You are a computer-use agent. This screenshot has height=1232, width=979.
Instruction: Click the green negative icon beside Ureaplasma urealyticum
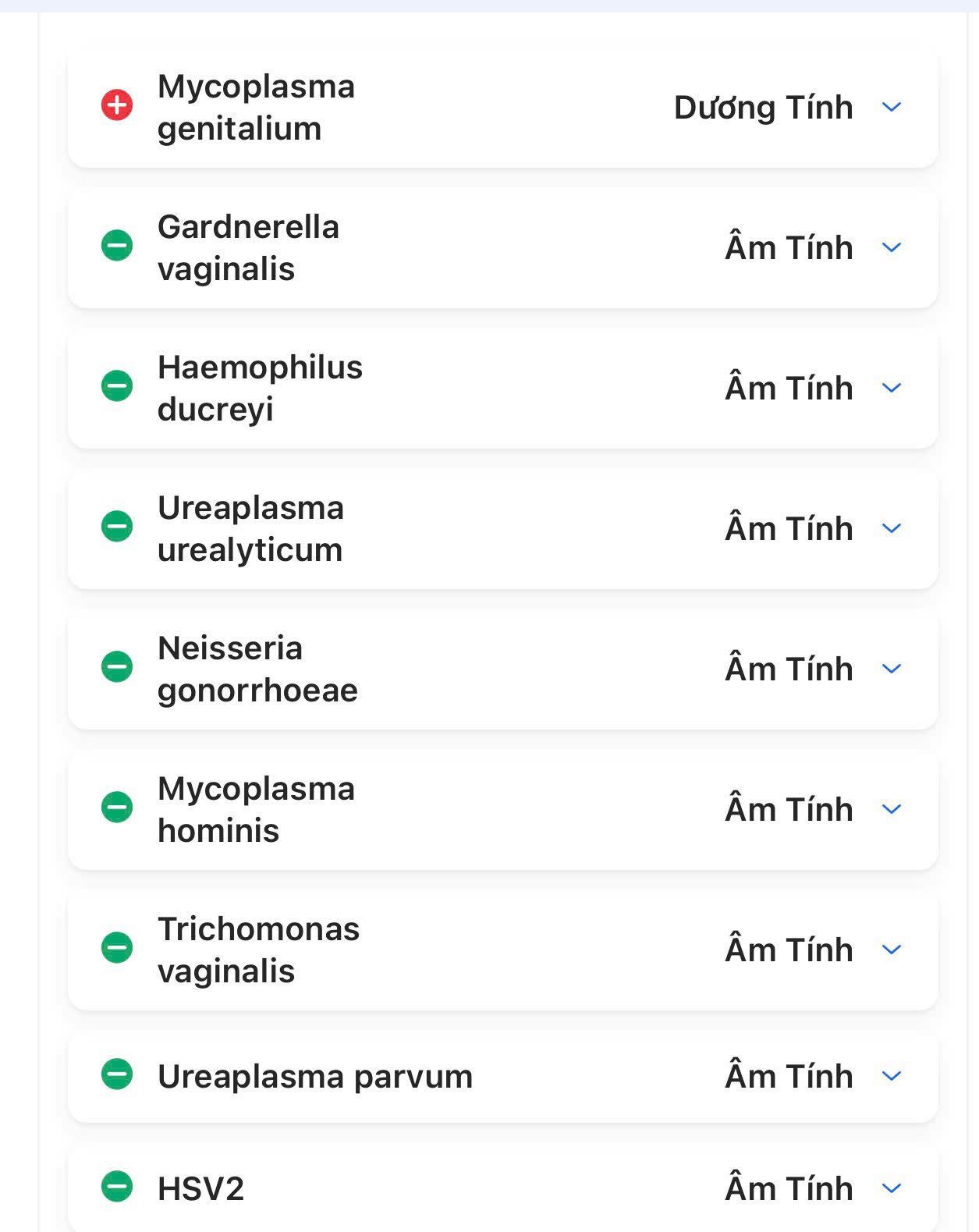(117, 527)
